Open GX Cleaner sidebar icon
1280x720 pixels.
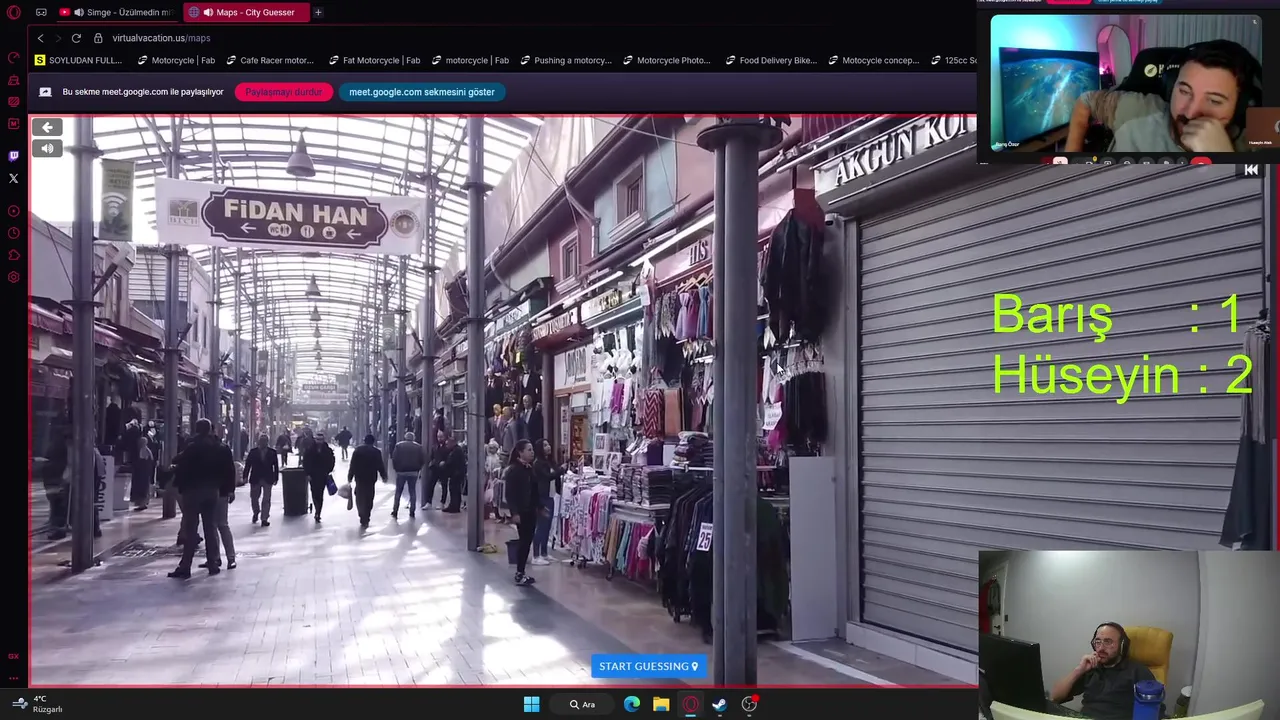14,80
